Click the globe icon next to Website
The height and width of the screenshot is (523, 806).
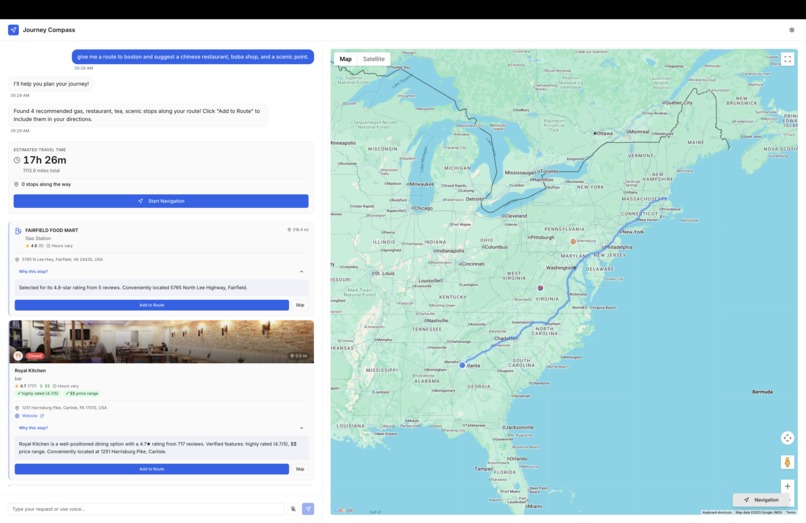pyautogui.click(x=17, y=416)
